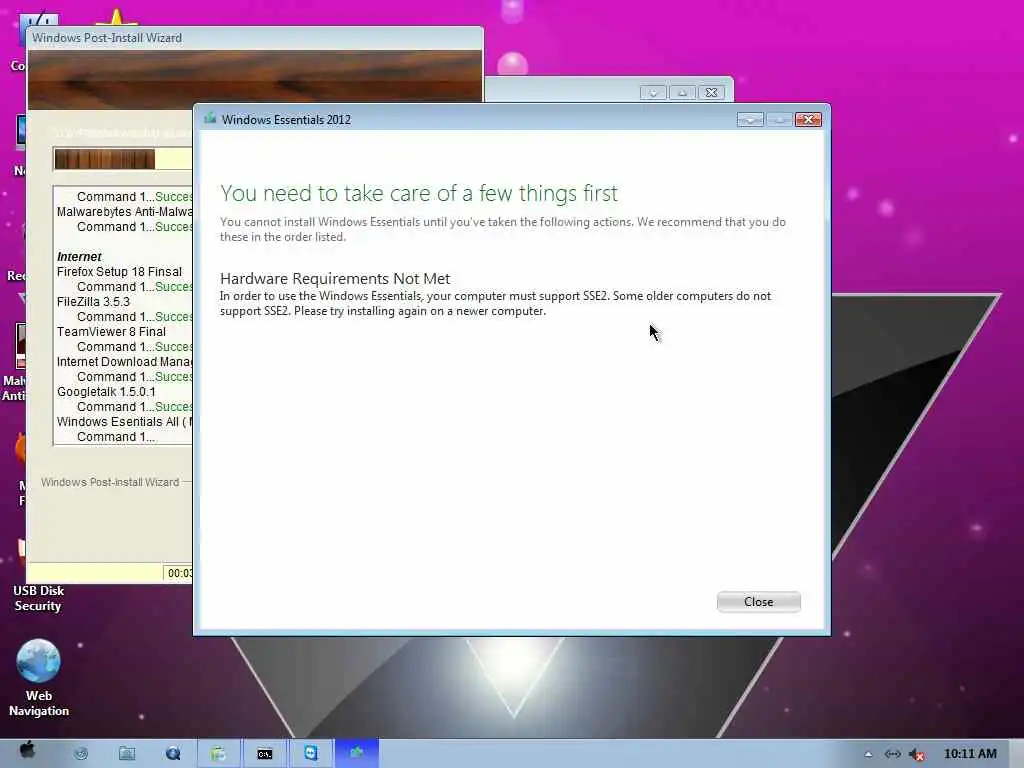
Task: Click the Close button in Windows Essentials dialog
Action: 758,601
